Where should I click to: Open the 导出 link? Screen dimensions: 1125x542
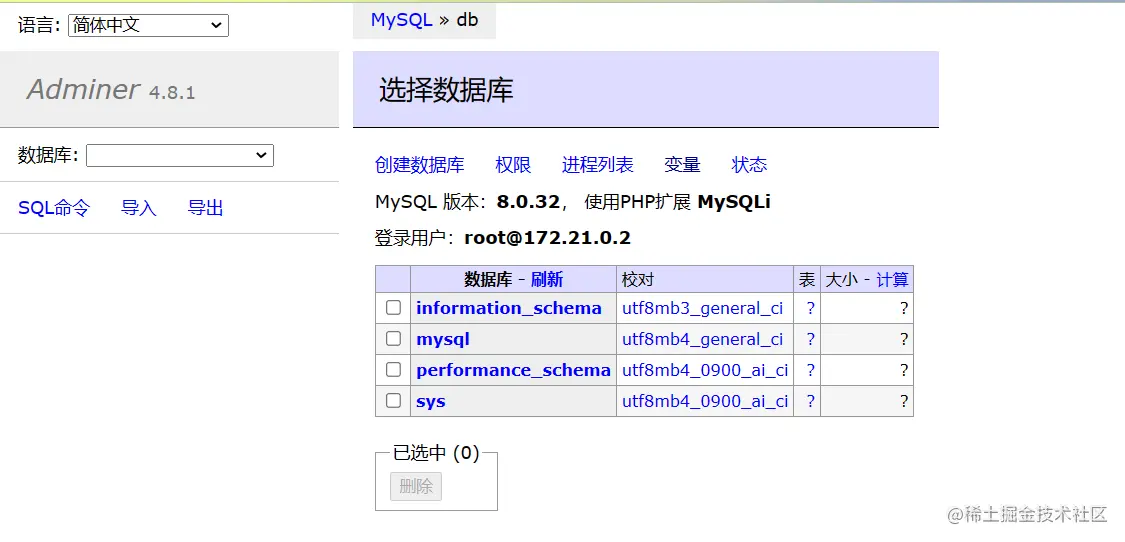(205, 208)
